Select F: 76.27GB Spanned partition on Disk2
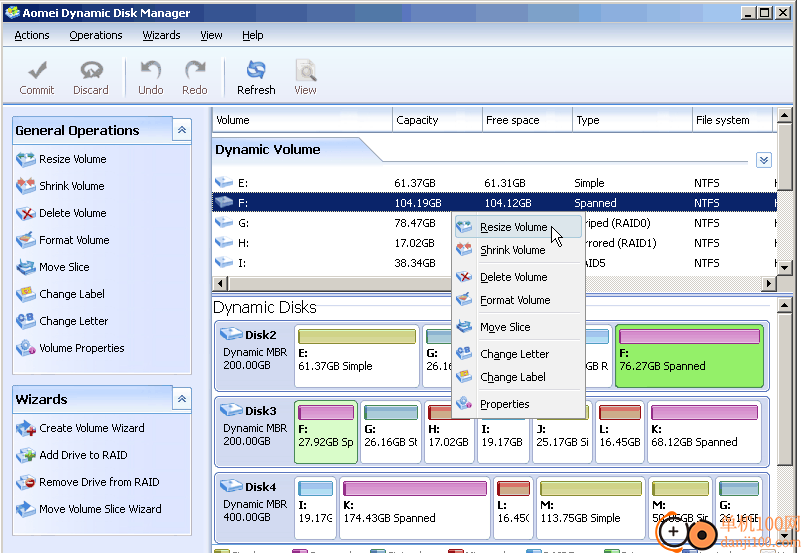 click(689, 356)
